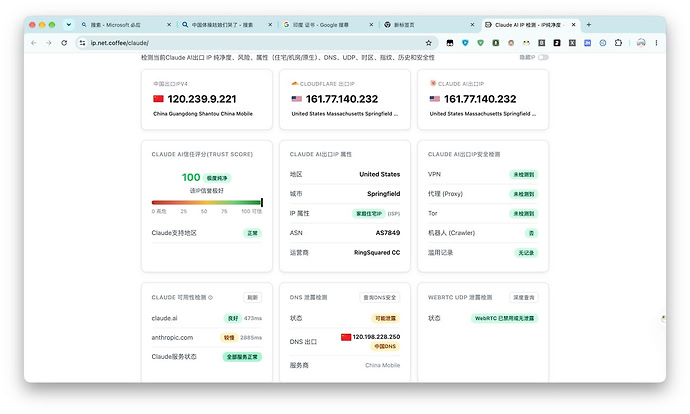Open the orange round face extension icon
The image size is (690, 414).
point(511,43)
